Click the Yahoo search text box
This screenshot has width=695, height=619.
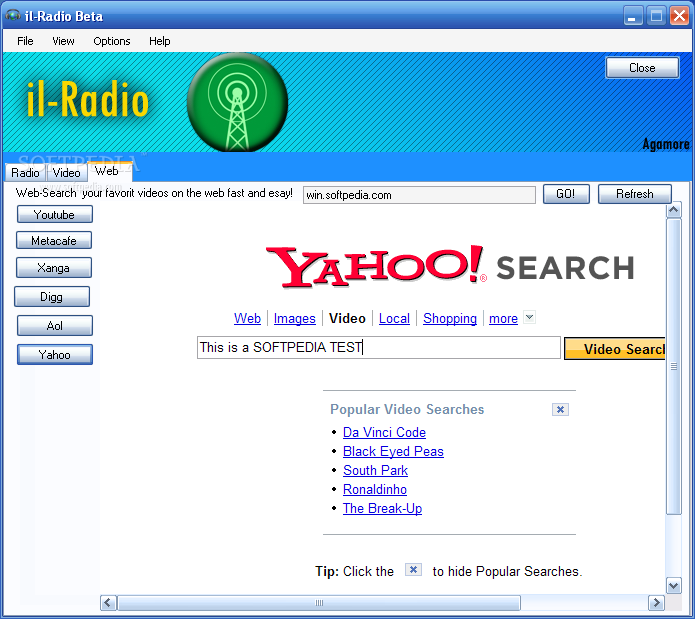point(379,347)
